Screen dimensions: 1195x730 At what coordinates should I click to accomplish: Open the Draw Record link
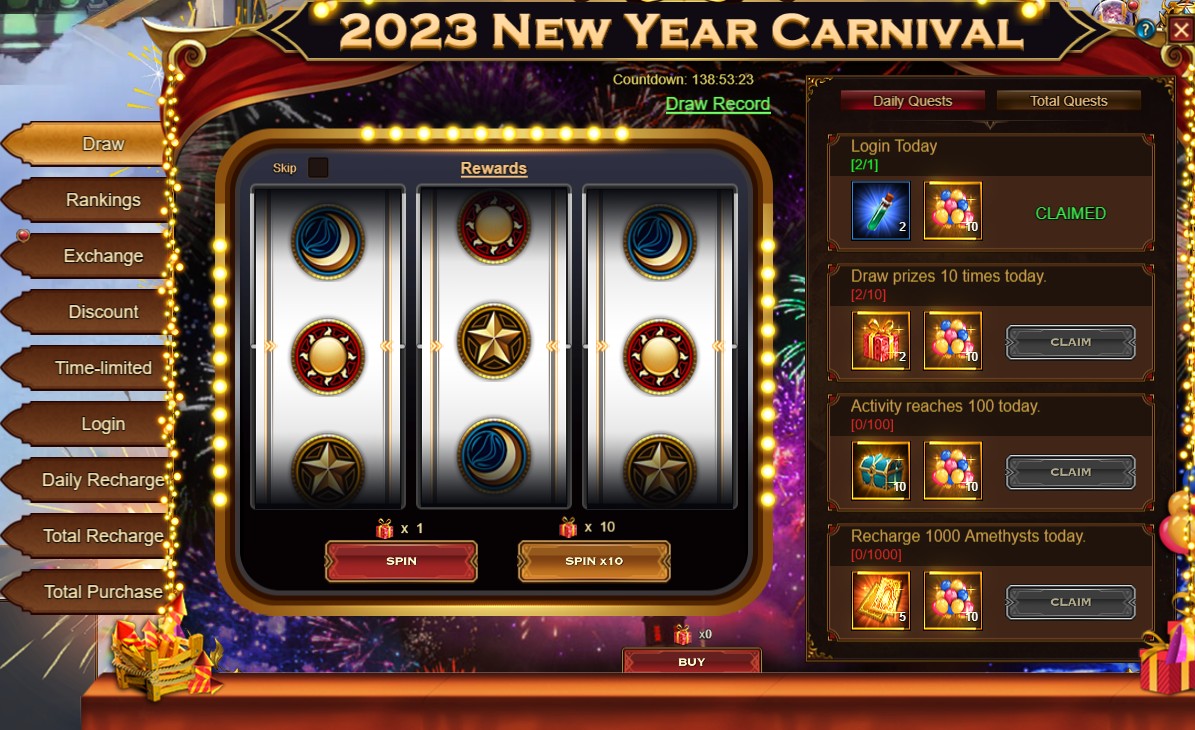coord(717,104)
